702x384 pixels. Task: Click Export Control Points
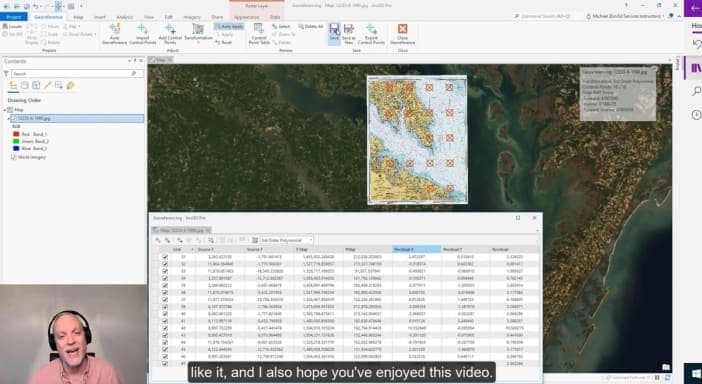coord(371,34)
